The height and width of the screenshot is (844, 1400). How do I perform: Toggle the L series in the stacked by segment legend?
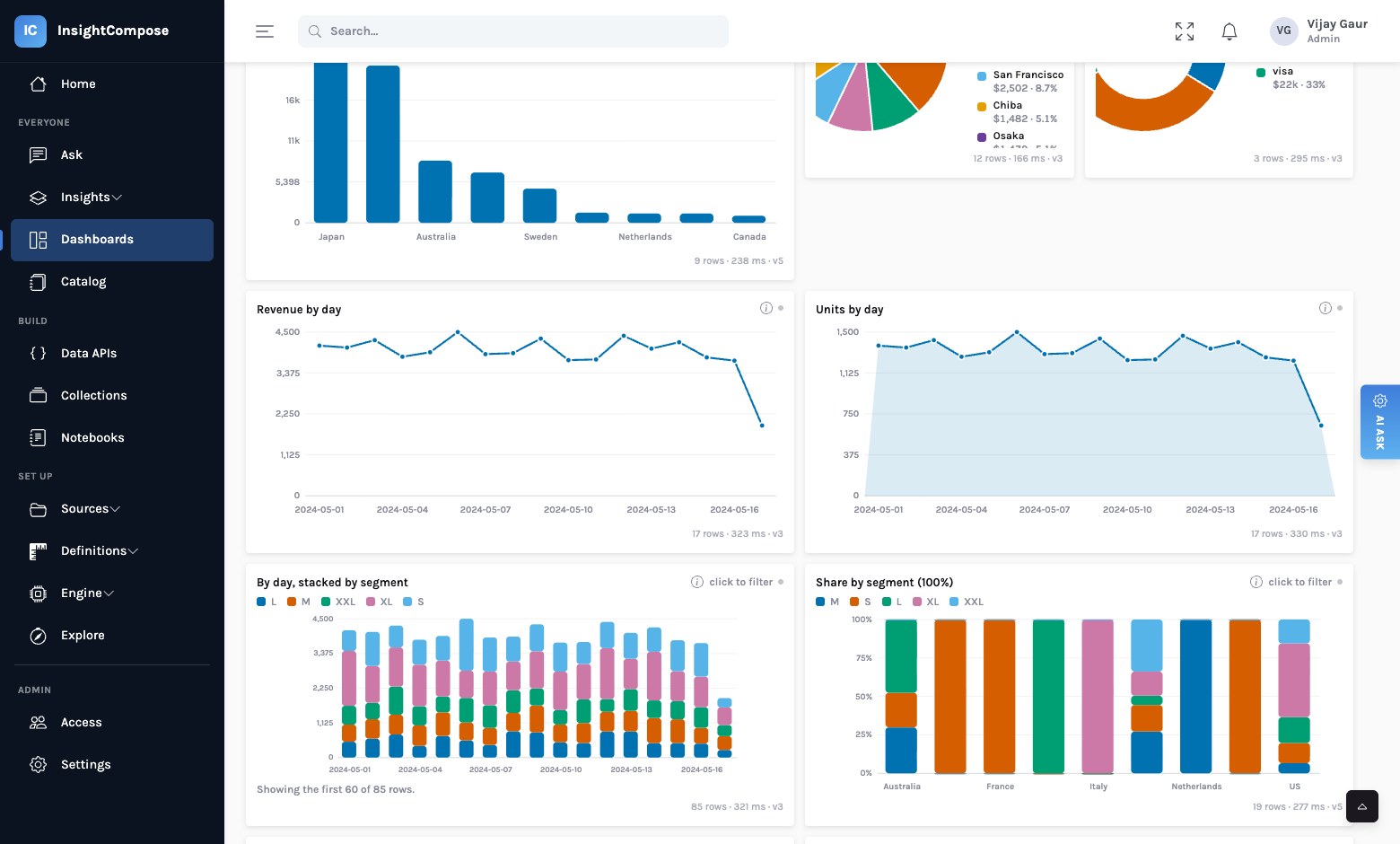267,602
